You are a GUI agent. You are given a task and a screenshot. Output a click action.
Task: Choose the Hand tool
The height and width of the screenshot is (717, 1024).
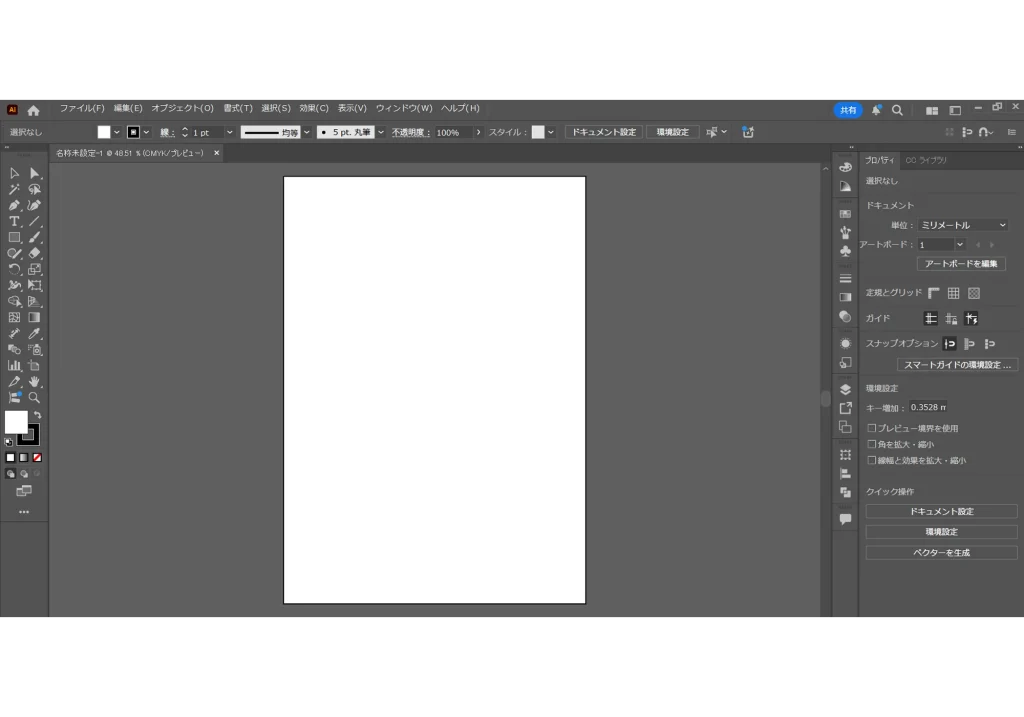click(34, 381)
